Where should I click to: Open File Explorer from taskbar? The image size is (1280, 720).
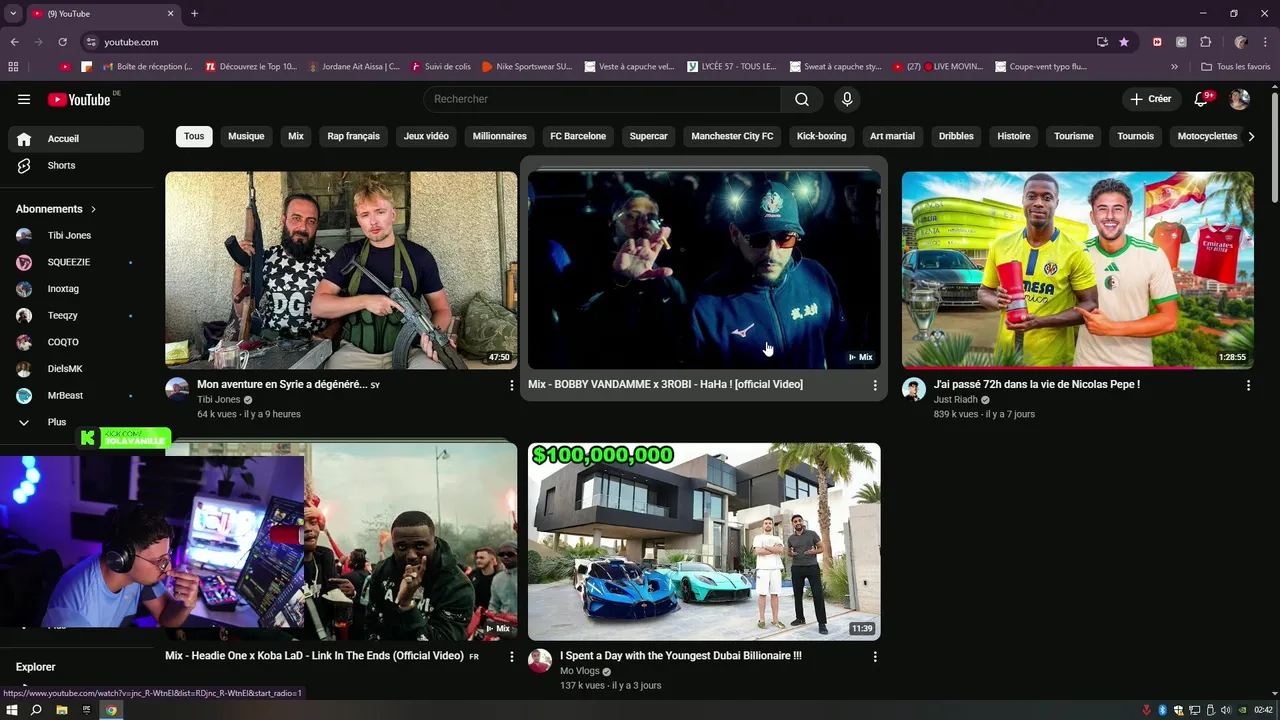[61, 710]
